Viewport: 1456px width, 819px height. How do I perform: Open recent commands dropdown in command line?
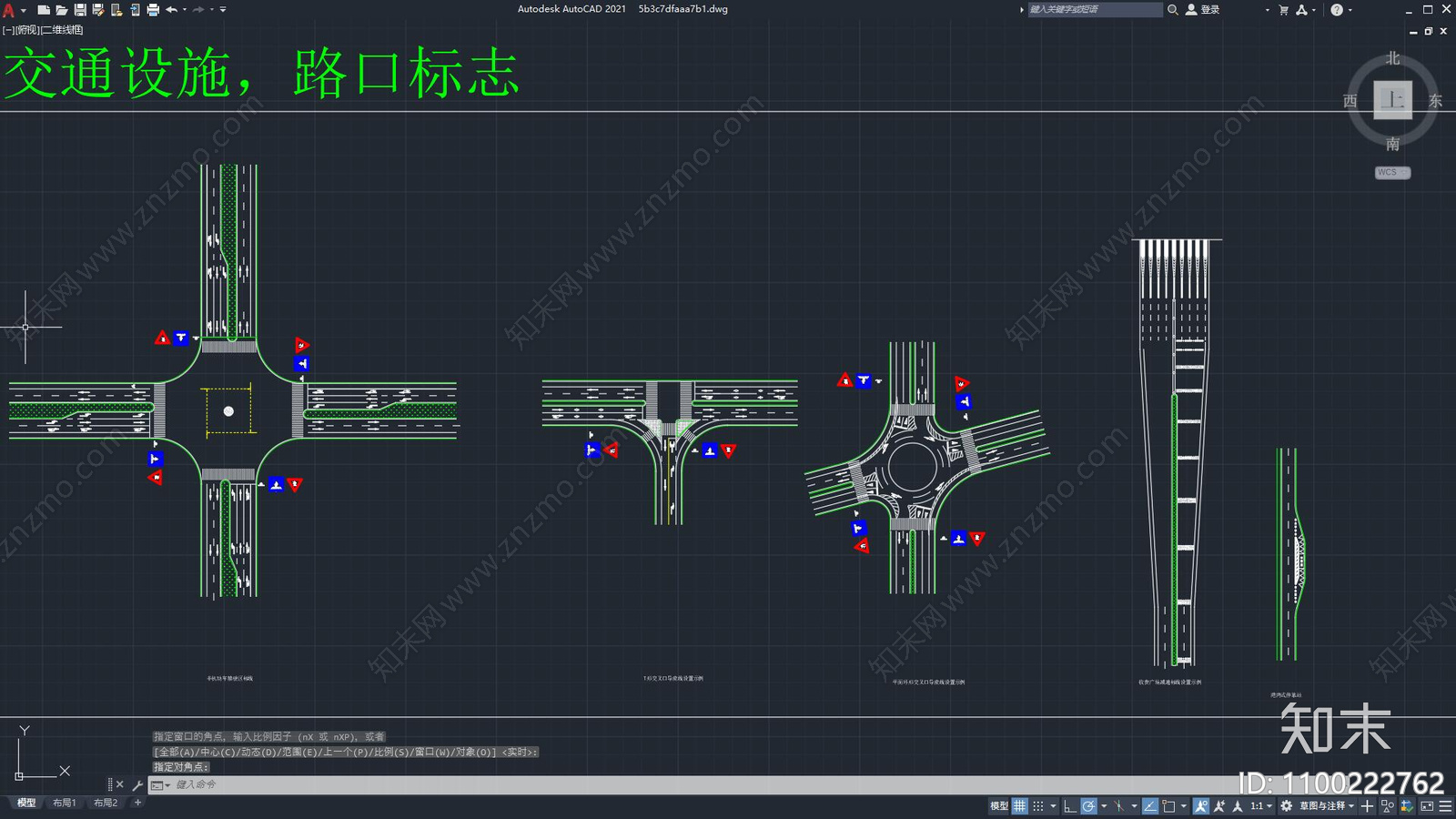(x=160, y=784)
